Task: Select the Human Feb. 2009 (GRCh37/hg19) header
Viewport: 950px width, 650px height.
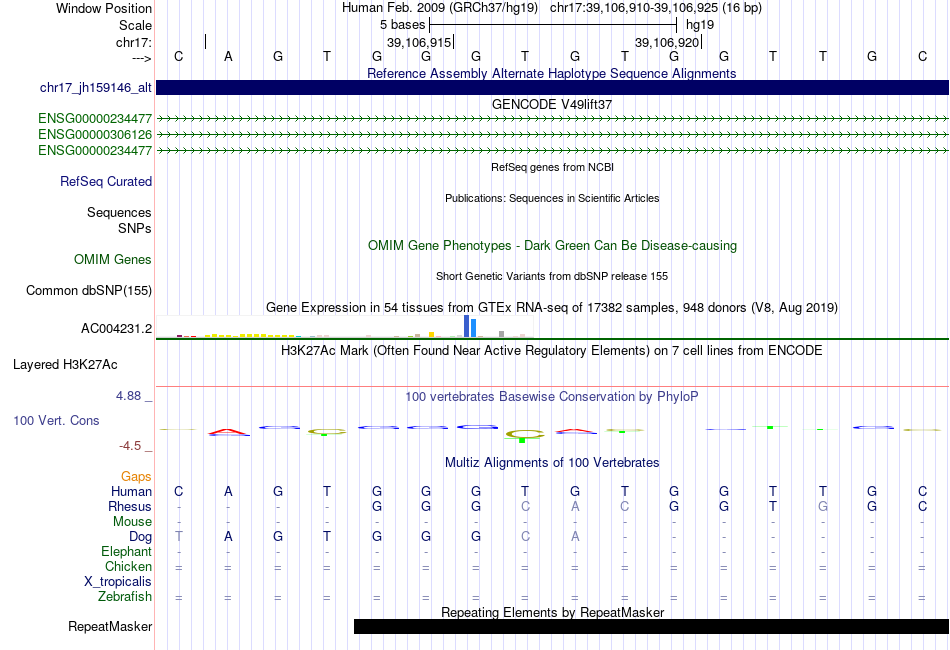Action: (440, 8)
